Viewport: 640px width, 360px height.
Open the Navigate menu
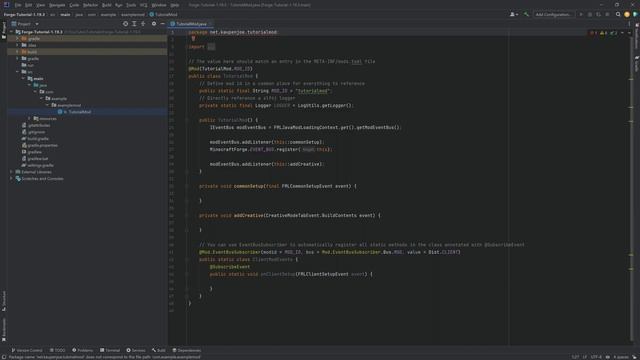point(57,5)
